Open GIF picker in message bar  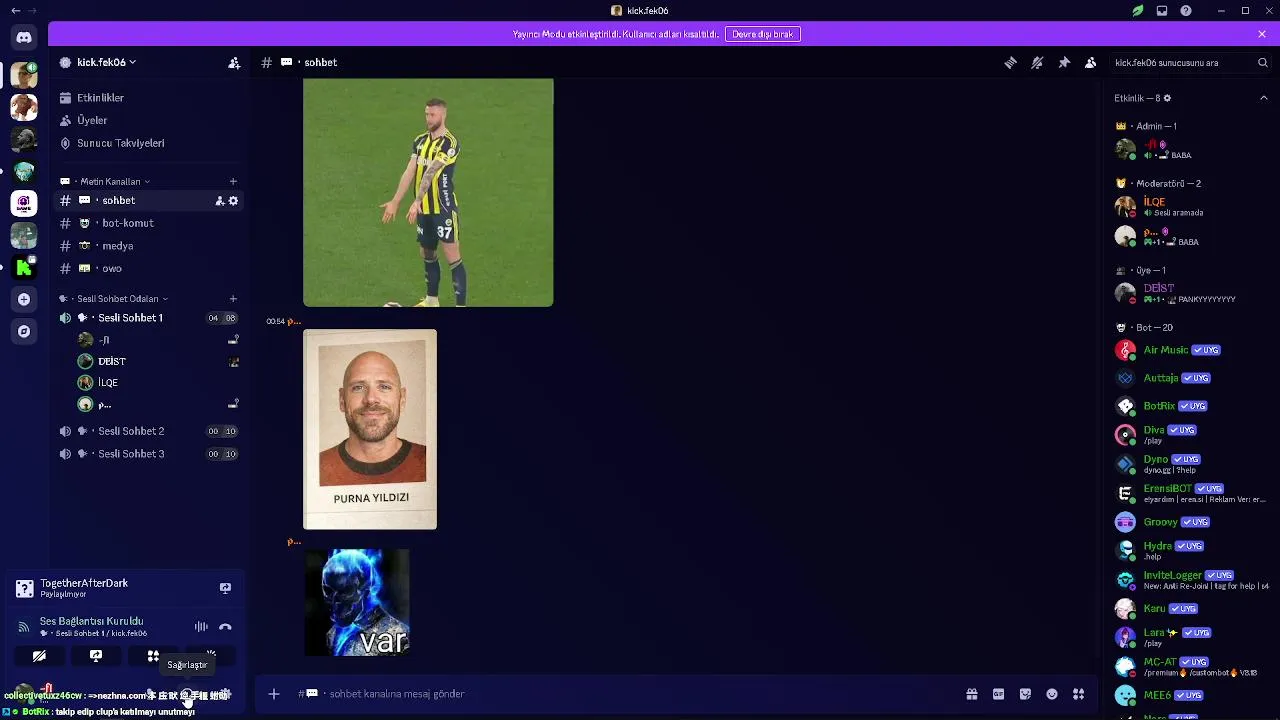998,694
